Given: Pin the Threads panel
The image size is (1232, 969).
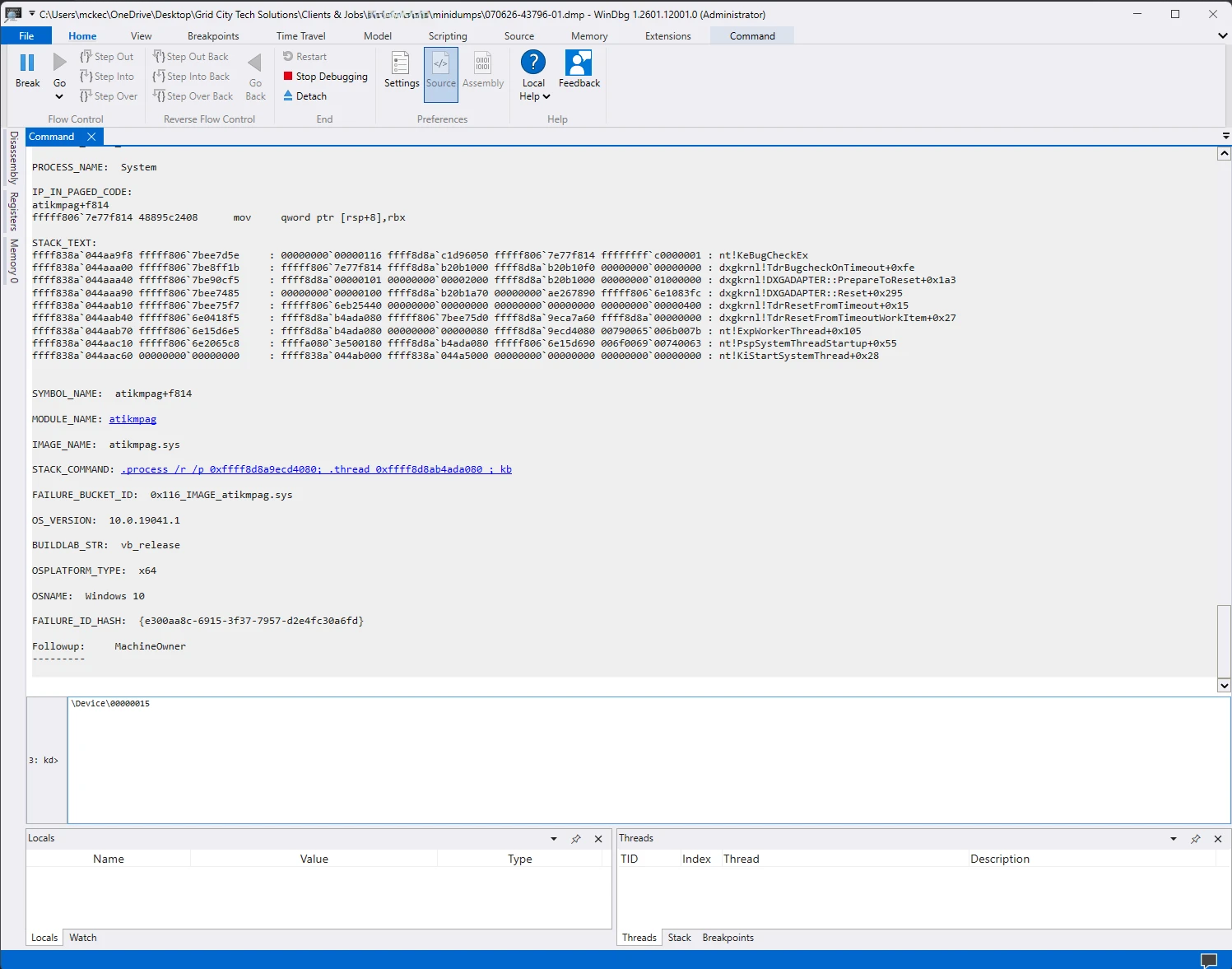Looking at the screenshot, I should 1196,839.
